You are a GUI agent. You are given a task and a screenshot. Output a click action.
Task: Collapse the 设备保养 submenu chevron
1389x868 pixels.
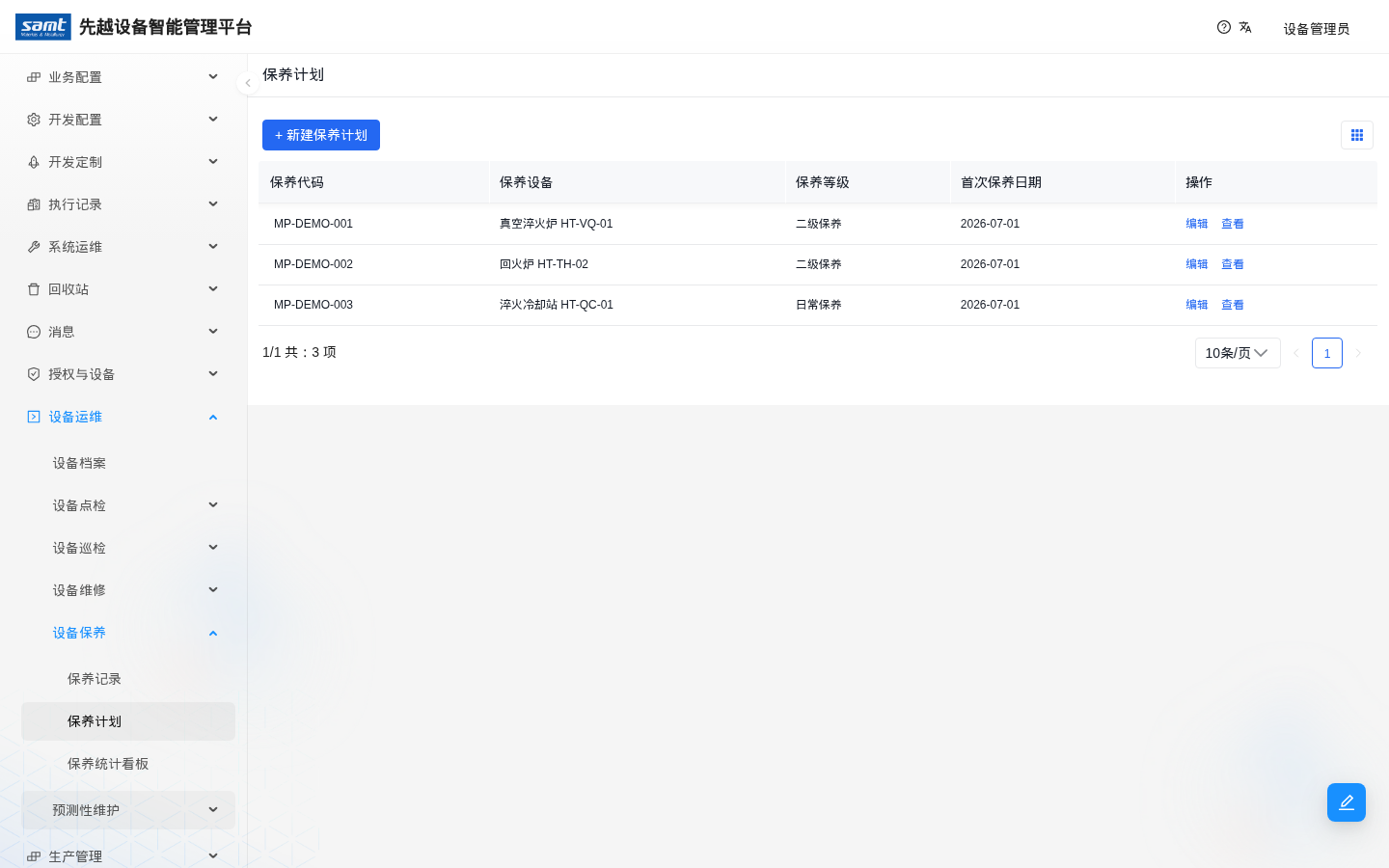pyautogui.click(x=213, y=633)
